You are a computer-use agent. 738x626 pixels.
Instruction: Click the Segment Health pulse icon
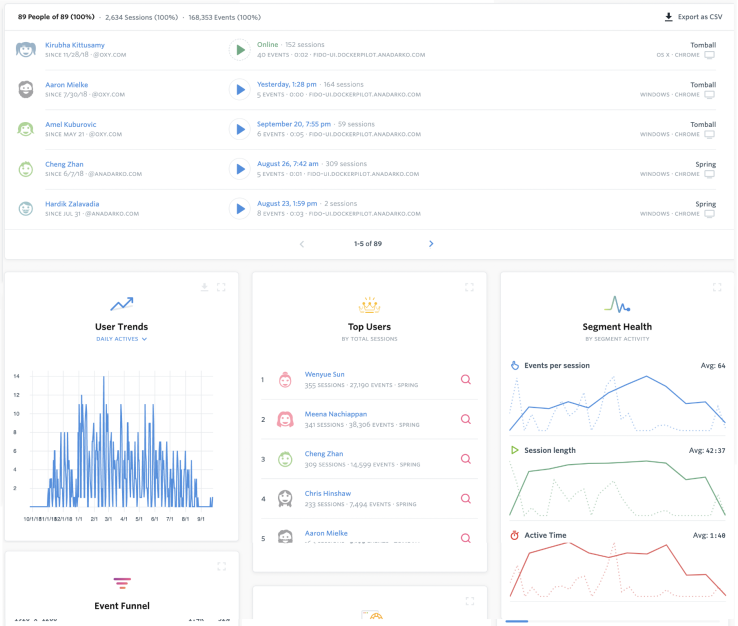[617, 304]
